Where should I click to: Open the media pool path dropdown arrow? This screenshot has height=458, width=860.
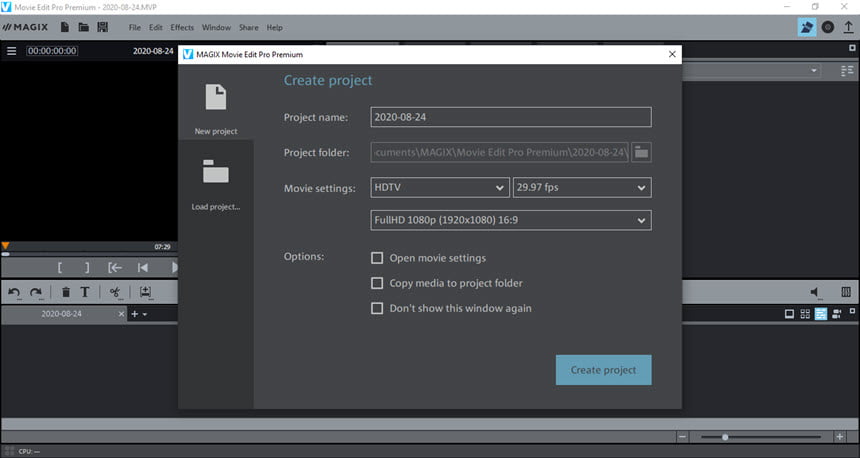pyautogui.click(x=814, y=70)
